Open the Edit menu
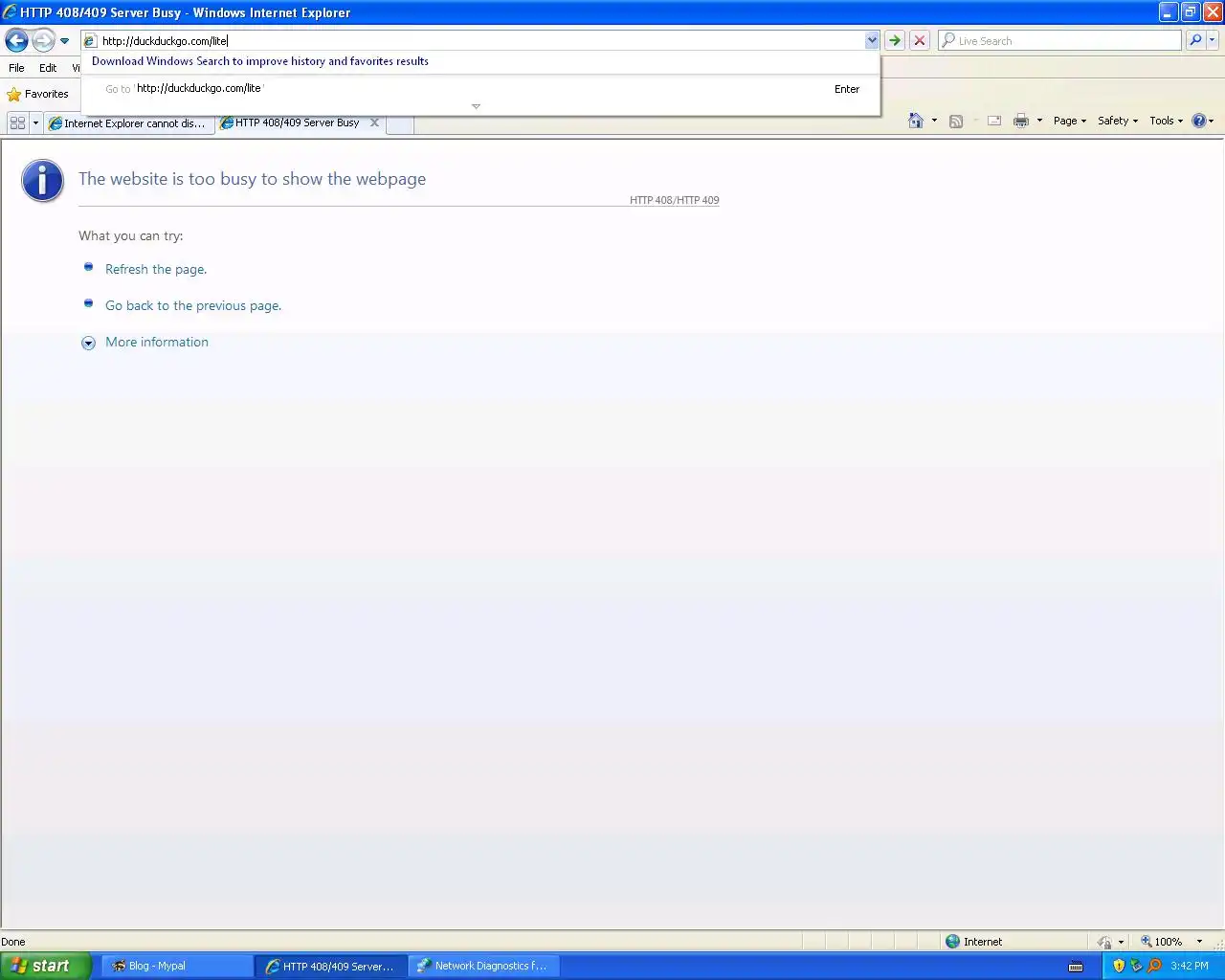This screenshot has height=980, width=1225. [x=48, y=68]
